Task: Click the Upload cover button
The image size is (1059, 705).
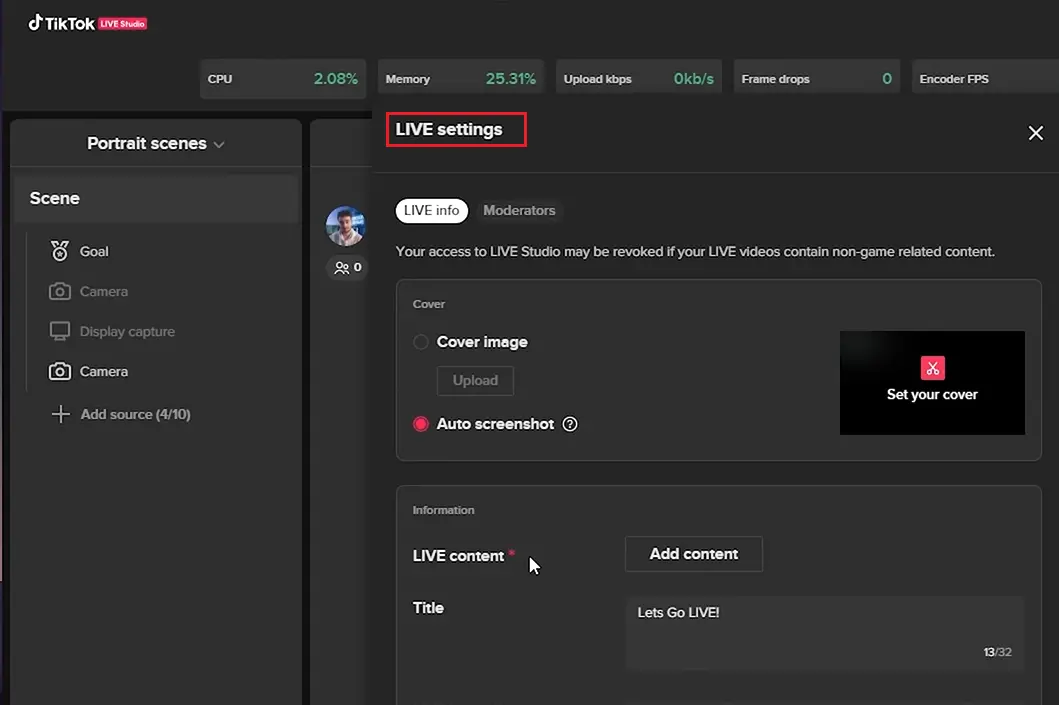Action: coord(475,380)
